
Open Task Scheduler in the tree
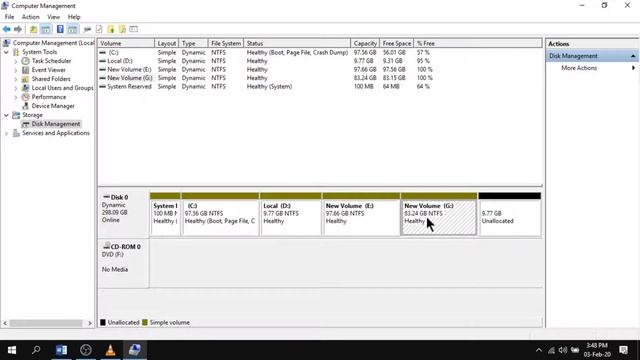coord(51,61)
